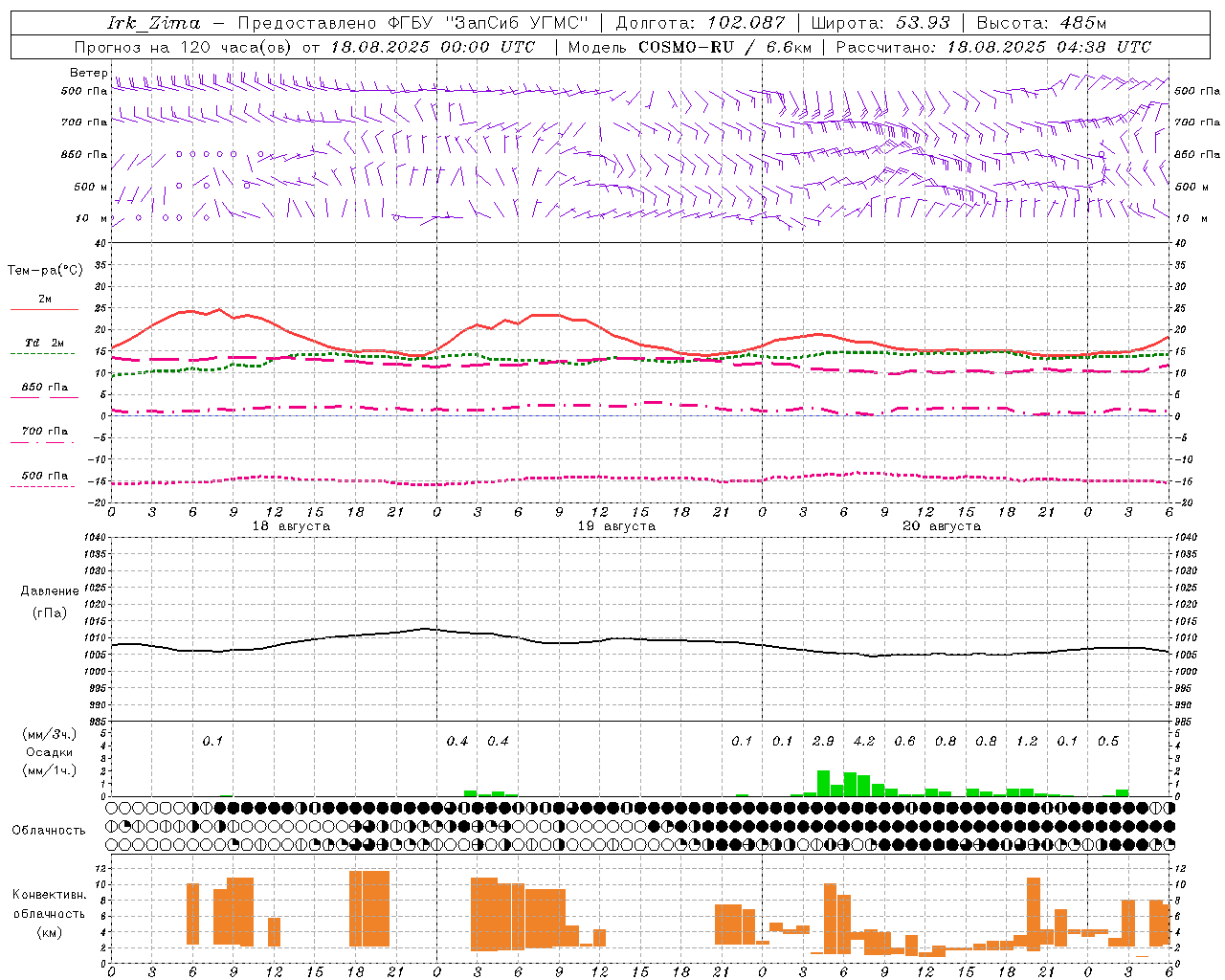The image size is (1225, 980).
Task: Click the 0.6 precipitation total
Action: click(904, 741)
